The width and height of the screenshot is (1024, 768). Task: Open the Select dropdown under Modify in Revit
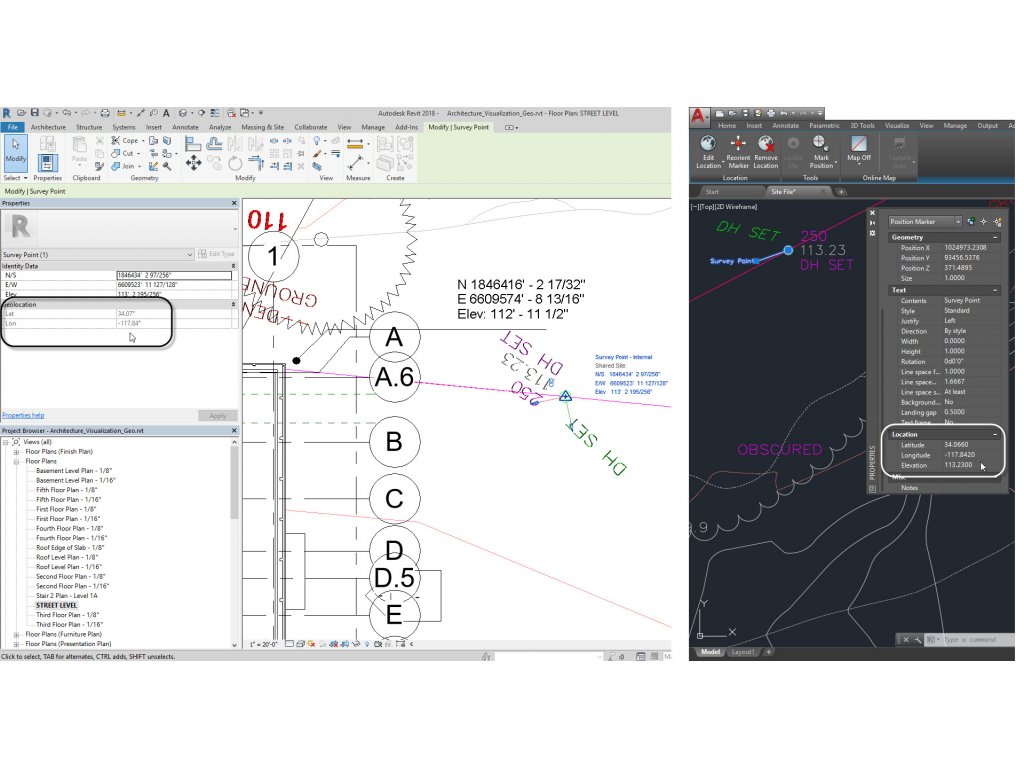(16, 178)
